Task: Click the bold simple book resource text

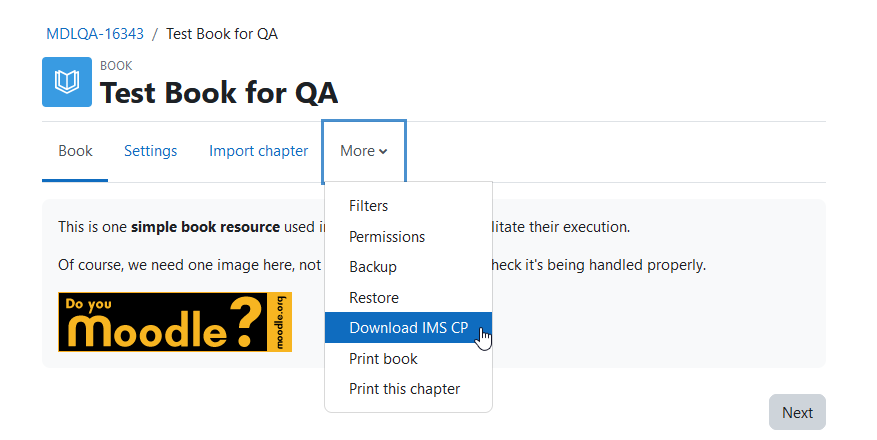Action: pyautogui.click(x=205, y=227)
